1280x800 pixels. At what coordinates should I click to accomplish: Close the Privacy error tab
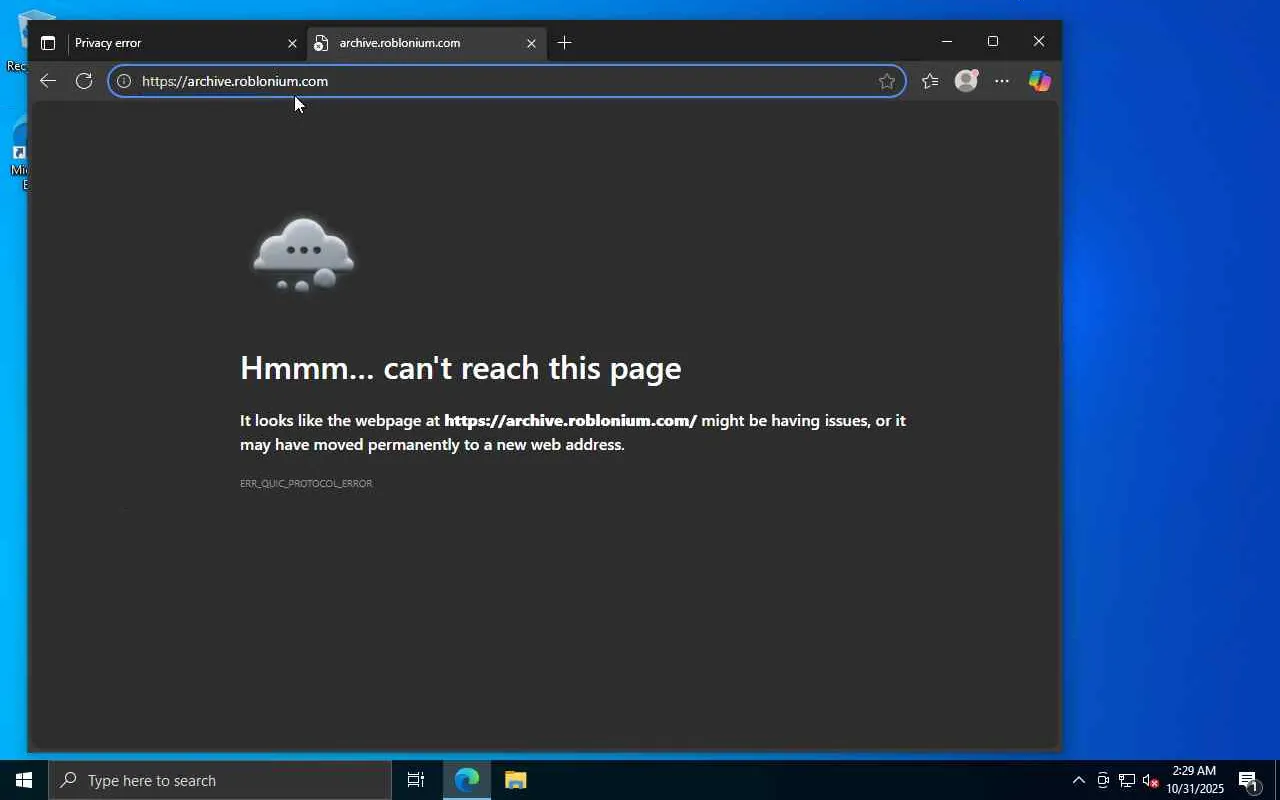click(x=292, y=43)
